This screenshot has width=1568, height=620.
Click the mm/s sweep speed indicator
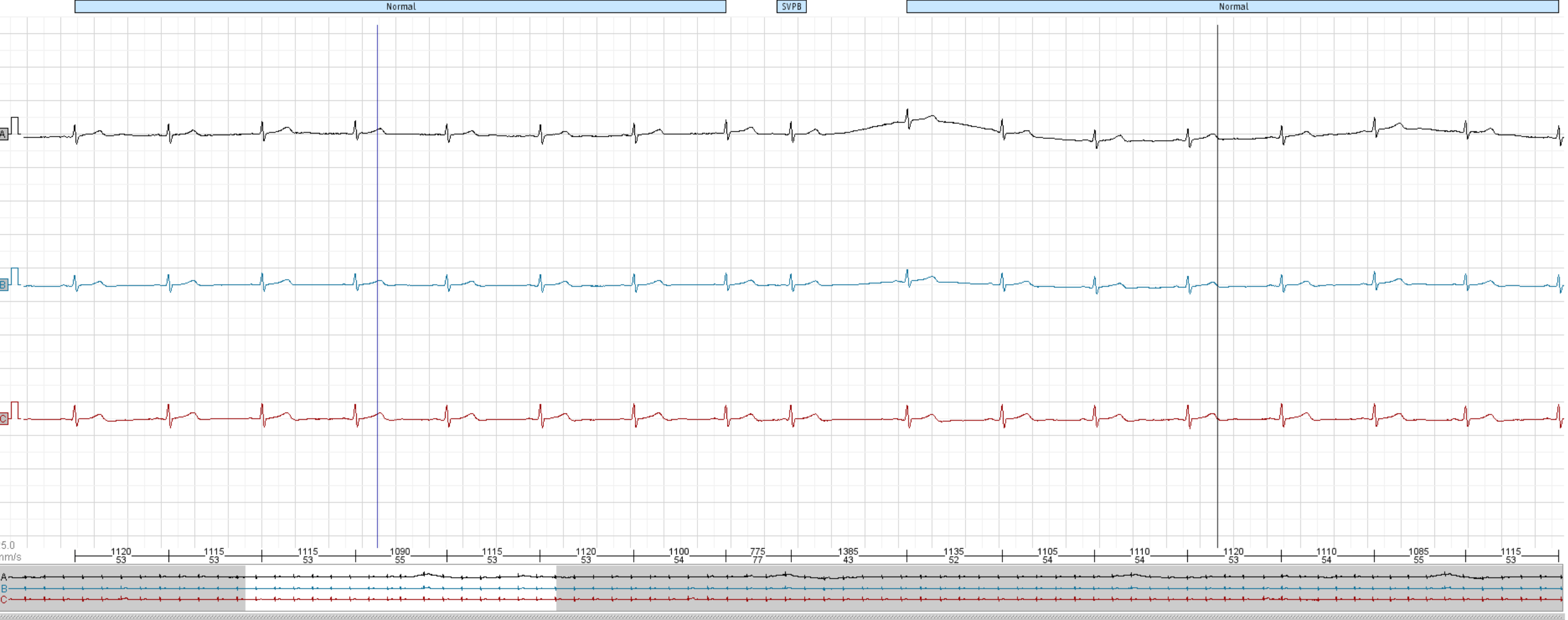point(8,558)
